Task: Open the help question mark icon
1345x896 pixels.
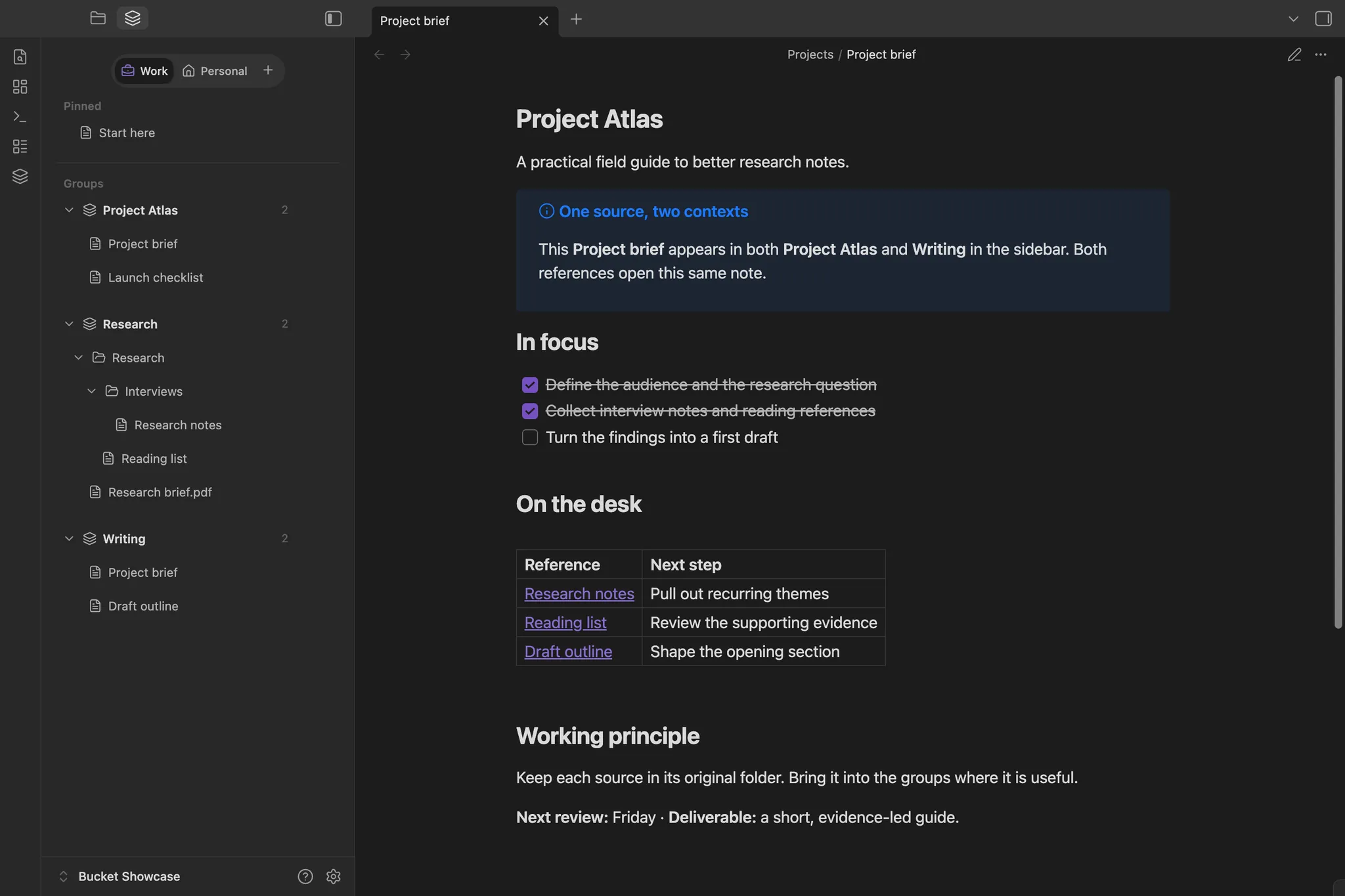Action: [x=305, y=876]
